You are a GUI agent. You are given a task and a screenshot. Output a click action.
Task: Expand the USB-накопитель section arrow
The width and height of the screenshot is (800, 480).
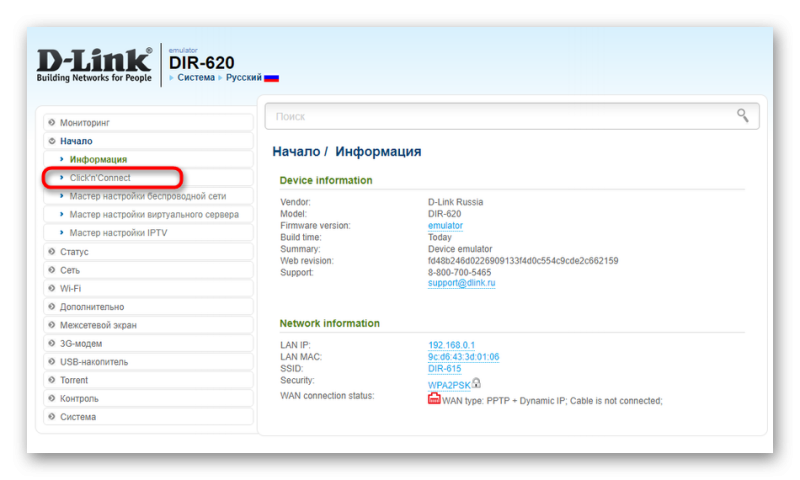click(52, 362)
